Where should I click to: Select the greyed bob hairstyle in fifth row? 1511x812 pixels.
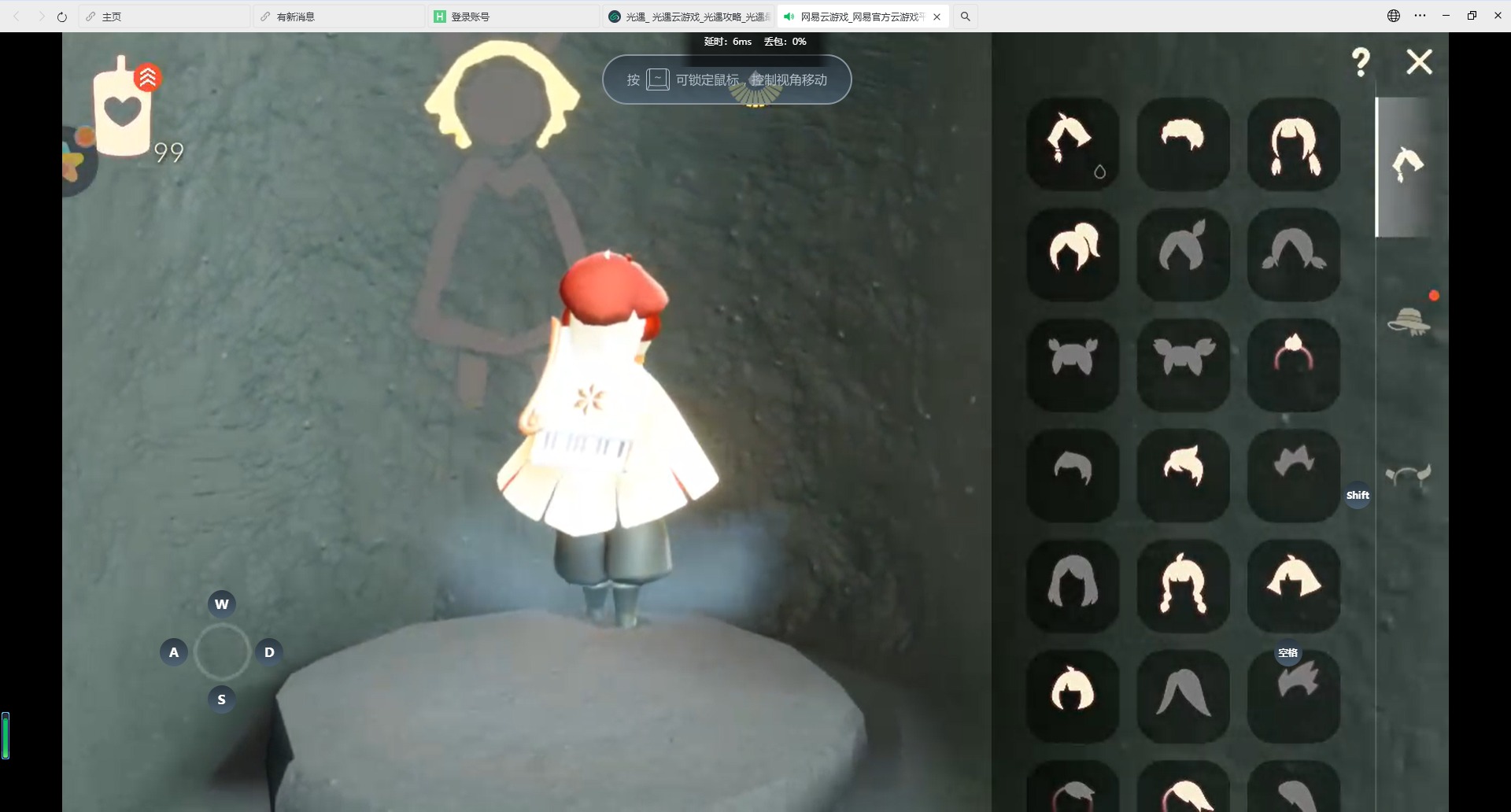pyautogui.click(x=1073, y=586)
